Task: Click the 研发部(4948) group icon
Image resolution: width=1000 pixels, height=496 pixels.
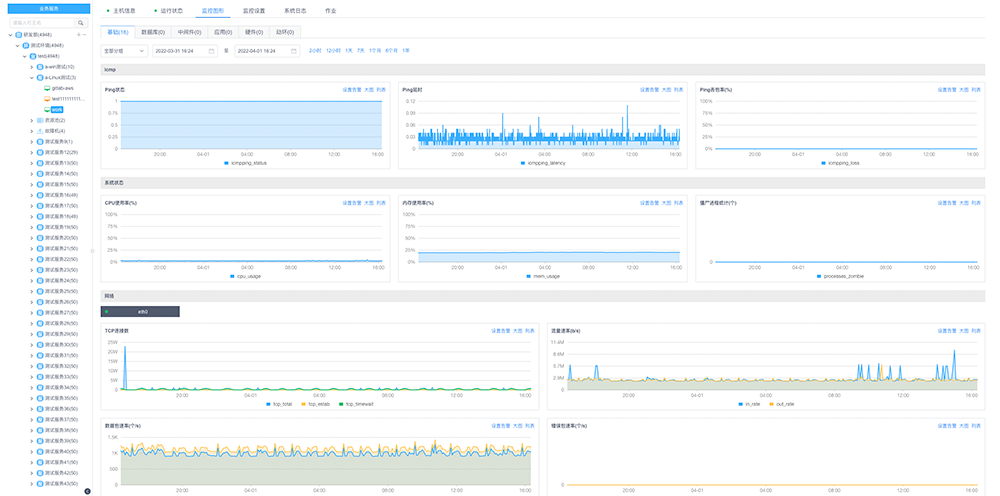Action: (x=18, y=34)
